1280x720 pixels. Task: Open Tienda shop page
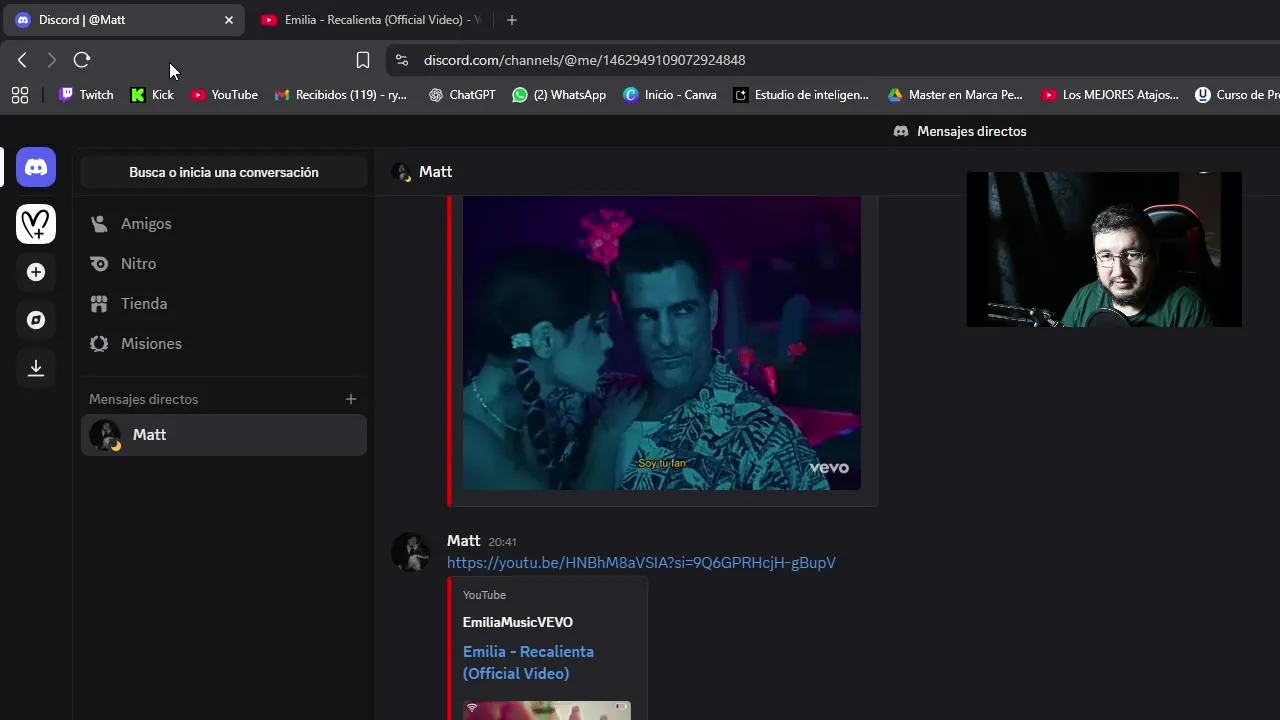tap(224, 304)
